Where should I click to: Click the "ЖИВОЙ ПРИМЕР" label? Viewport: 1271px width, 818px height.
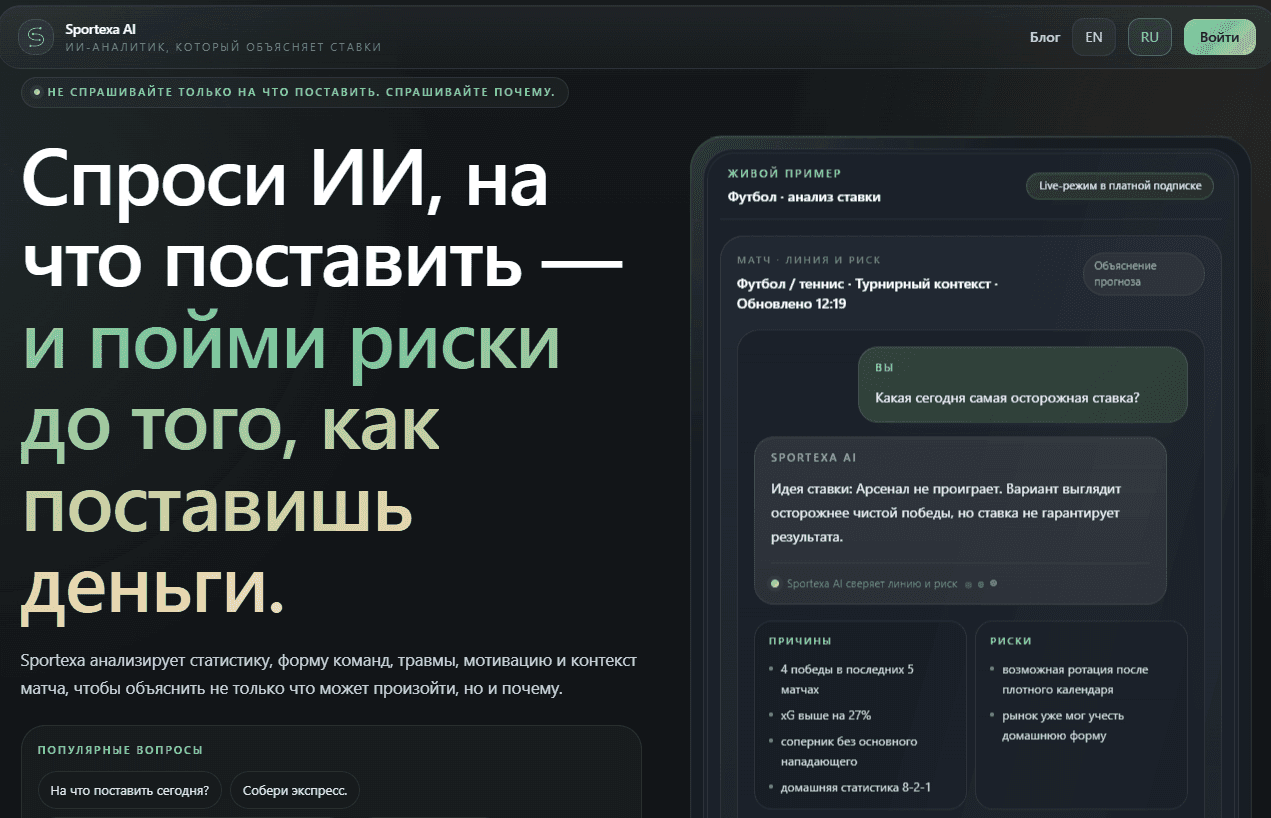pos(785,174)
